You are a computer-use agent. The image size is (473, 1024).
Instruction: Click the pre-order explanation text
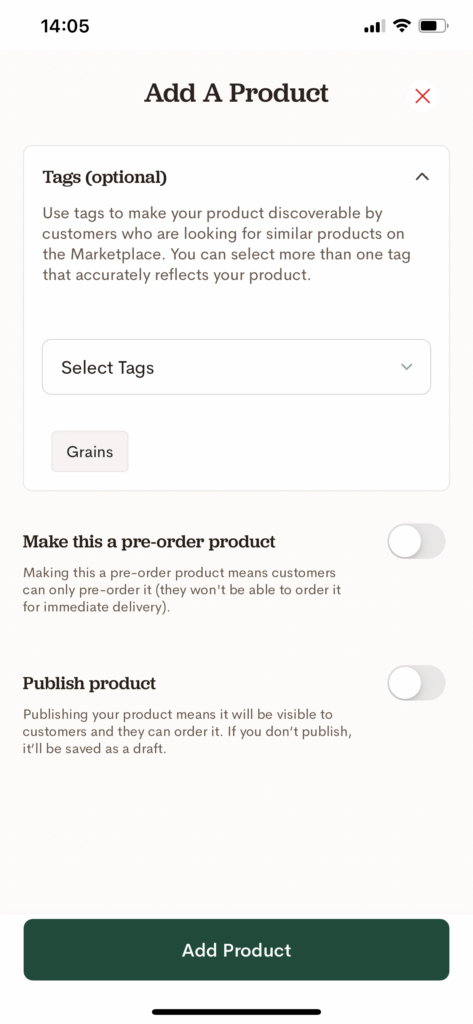(x=182, y=590)
